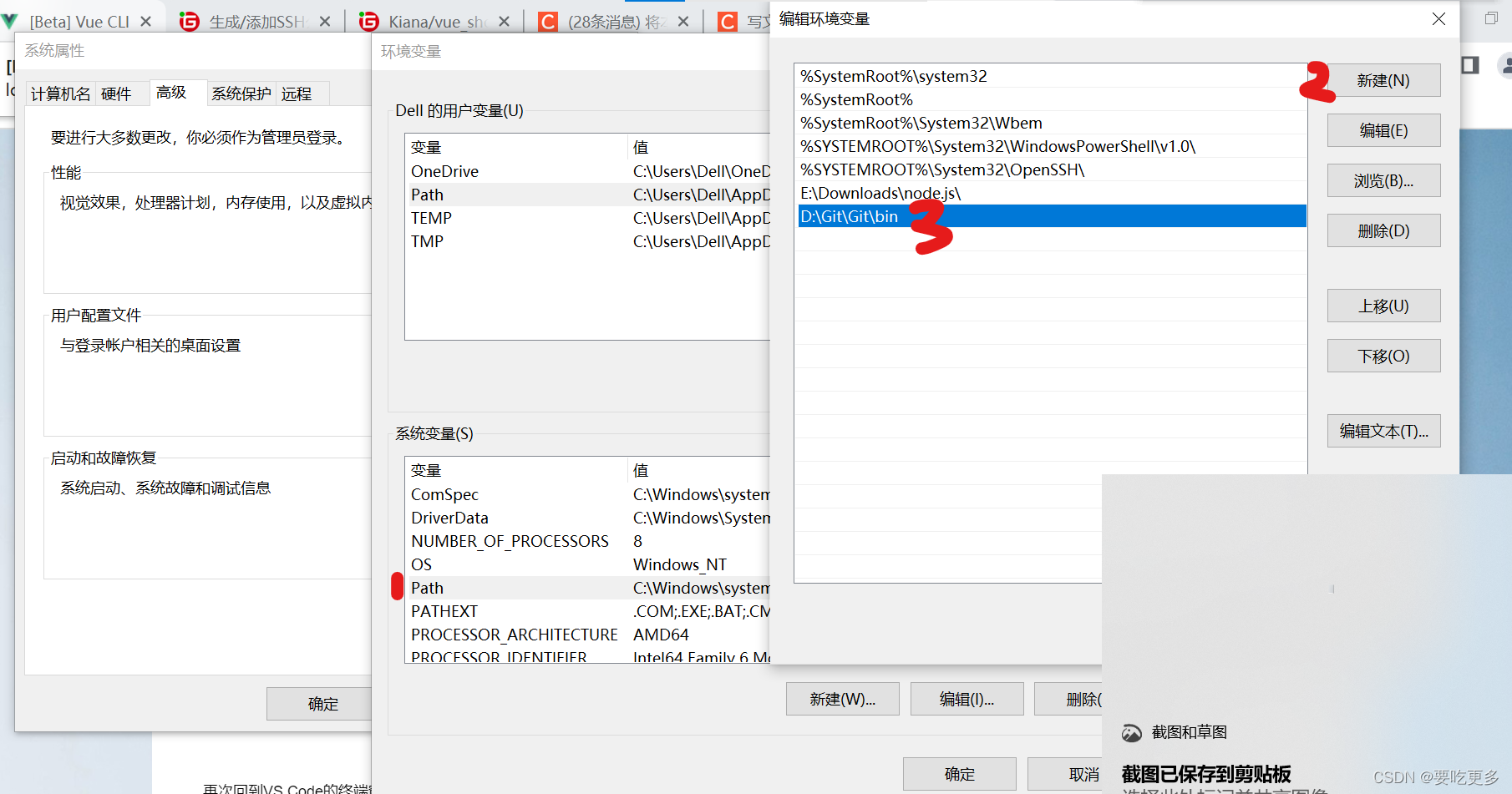Close the 编辑环境变量 dialog

tap(1438, 18)
